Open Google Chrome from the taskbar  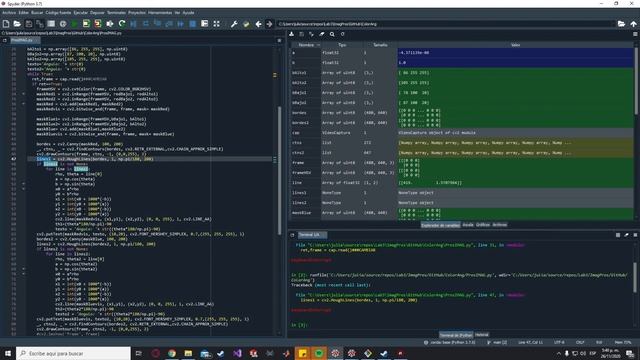pyautogui.click(x=172, y=353)
